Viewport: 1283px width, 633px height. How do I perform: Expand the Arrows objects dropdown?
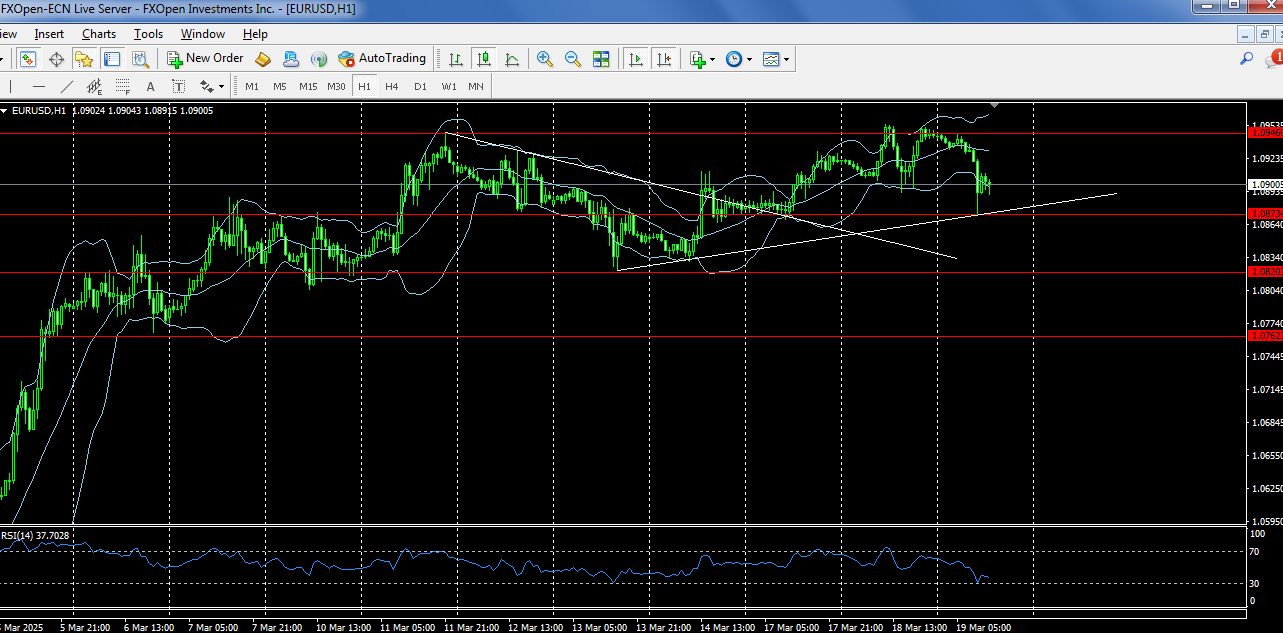(221, 87)
